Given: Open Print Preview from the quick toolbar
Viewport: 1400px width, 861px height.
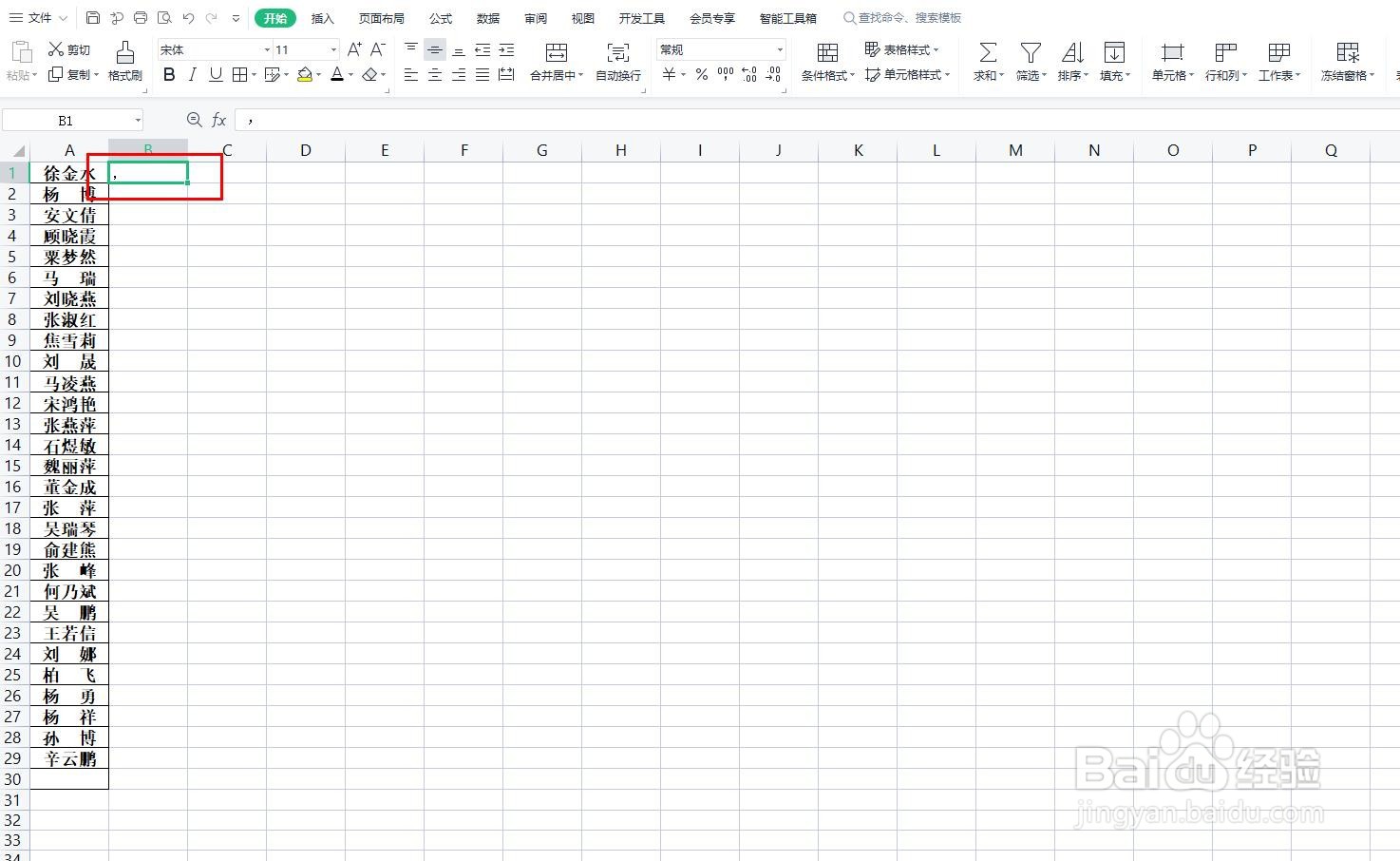Looking at the screenshot, I should pyautogui.click(x=164, y=18).
